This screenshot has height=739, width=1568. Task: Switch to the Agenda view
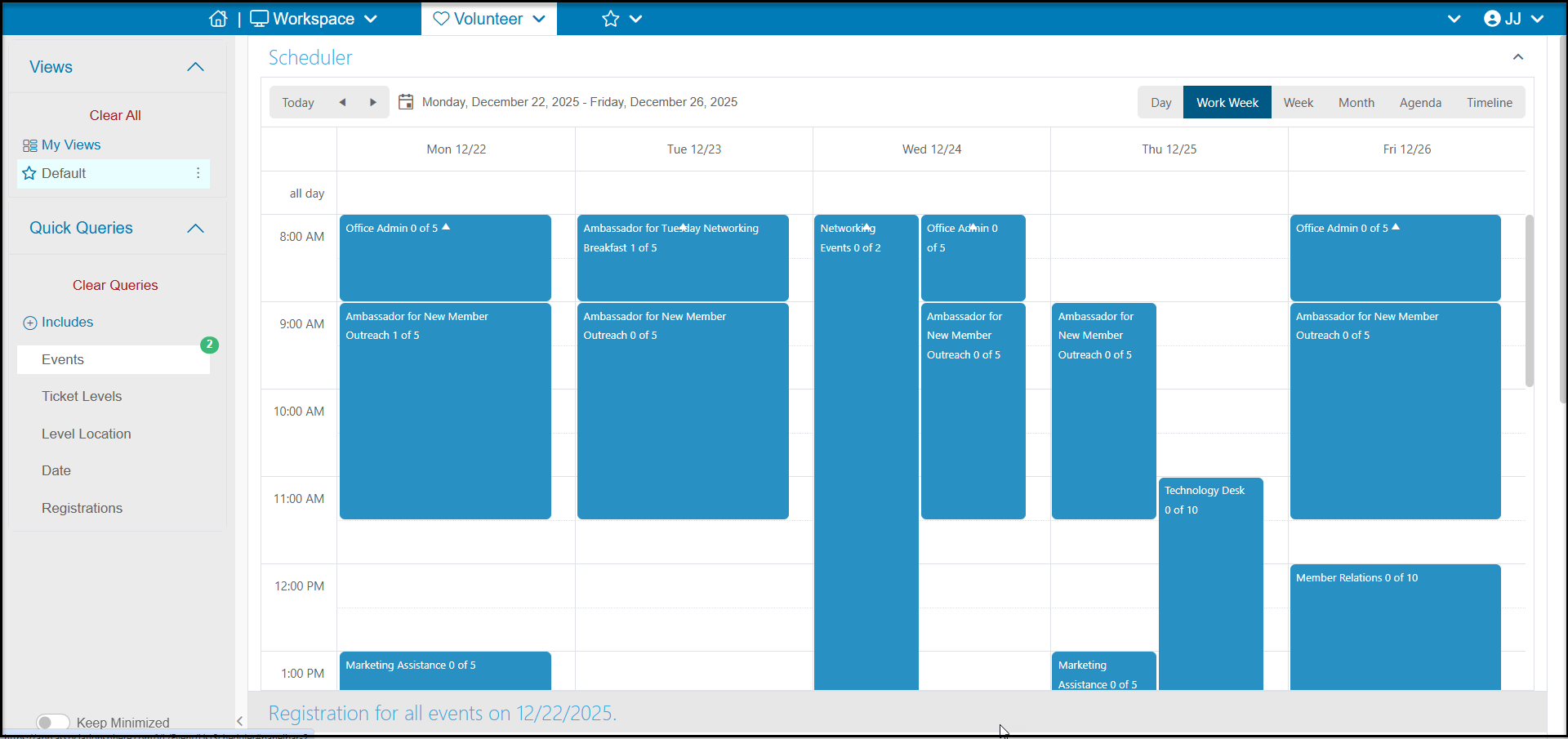(1420, 102)
